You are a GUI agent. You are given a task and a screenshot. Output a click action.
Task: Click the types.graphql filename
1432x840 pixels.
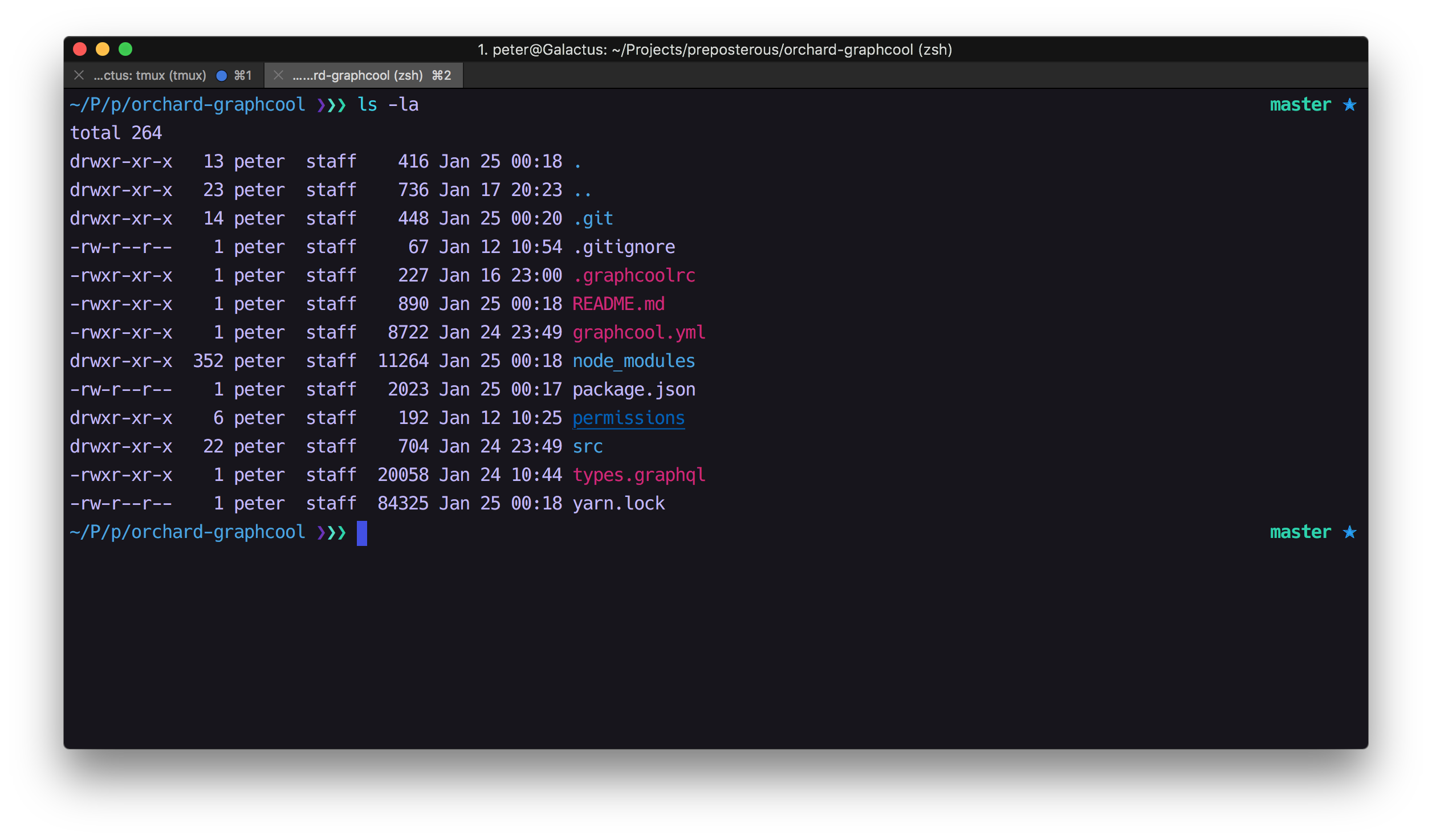[638, 475]
